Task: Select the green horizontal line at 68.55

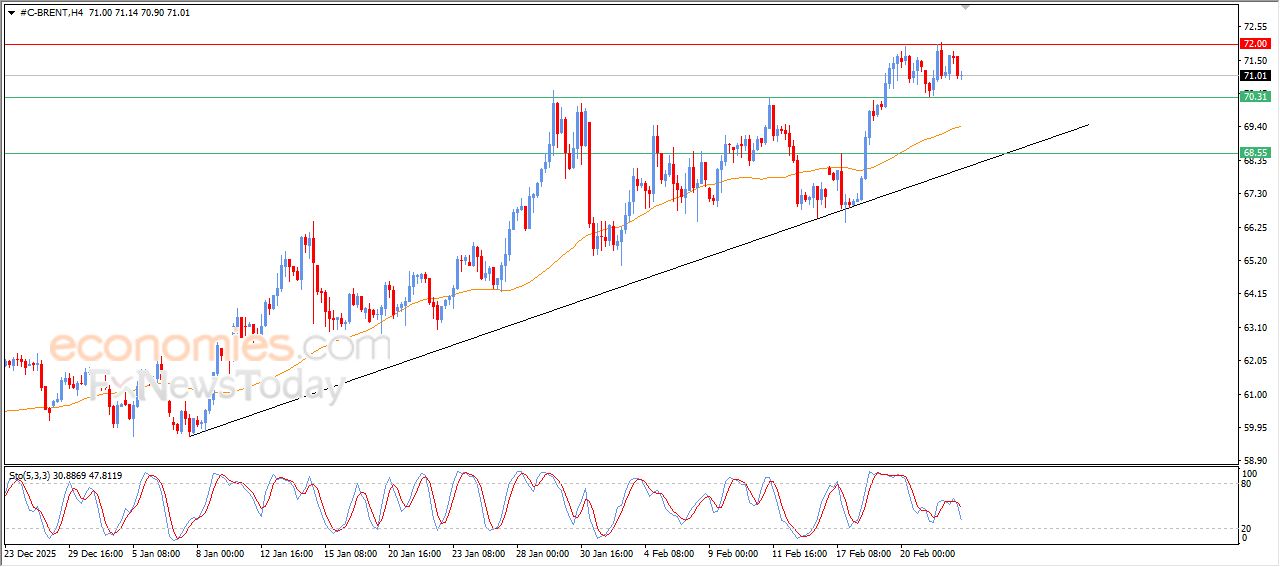Action: pyautogui.click(x=400, y=153)
